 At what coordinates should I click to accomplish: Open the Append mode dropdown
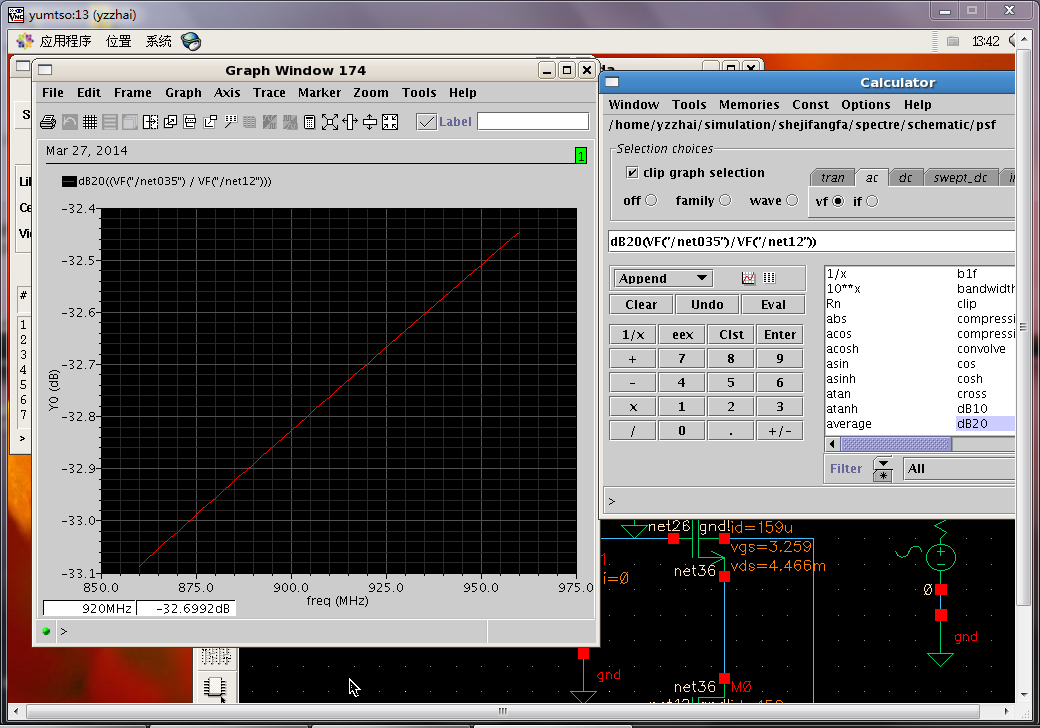click(x=663, y=278)
